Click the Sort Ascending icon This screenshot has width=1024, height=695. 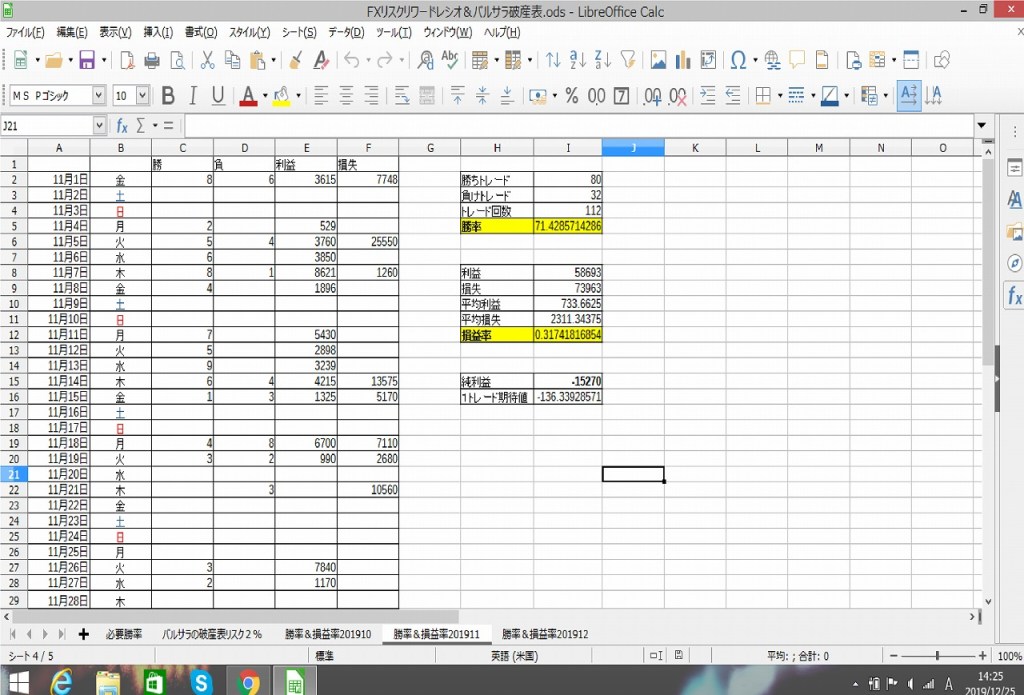[577, 60]
